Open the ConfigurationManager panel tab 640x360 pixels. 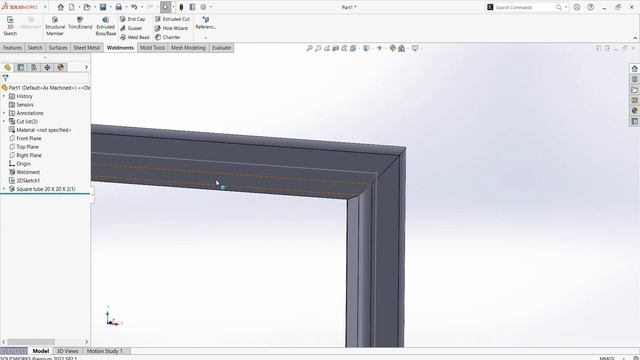pos(34,67)
